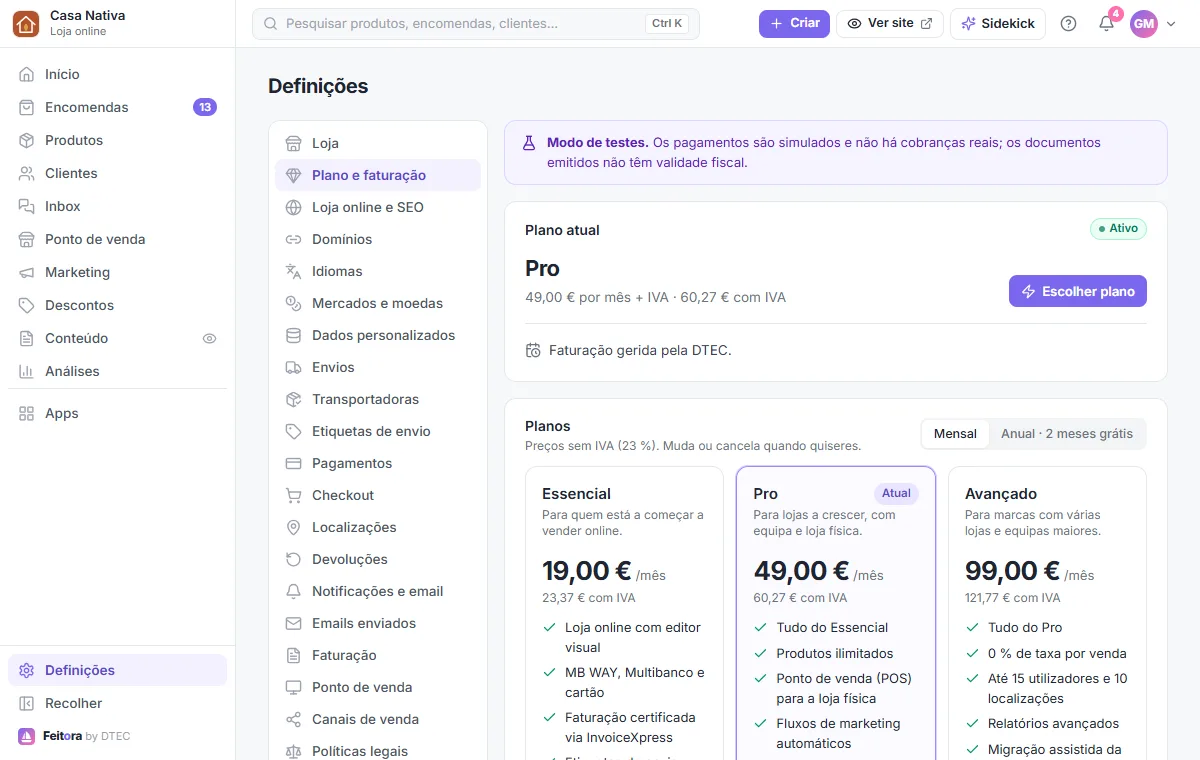The width and height of the screenshot is (1200, 760).
Task: Toggle Conteúdo eye visibility icon
Action: click(x=209, y=338)
